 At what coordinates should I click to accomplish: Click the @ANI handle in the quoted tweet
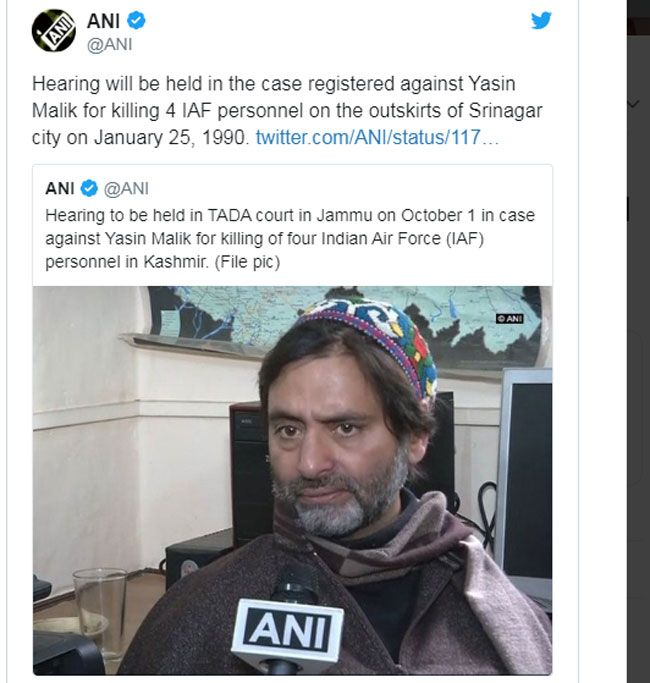point(126,187)
